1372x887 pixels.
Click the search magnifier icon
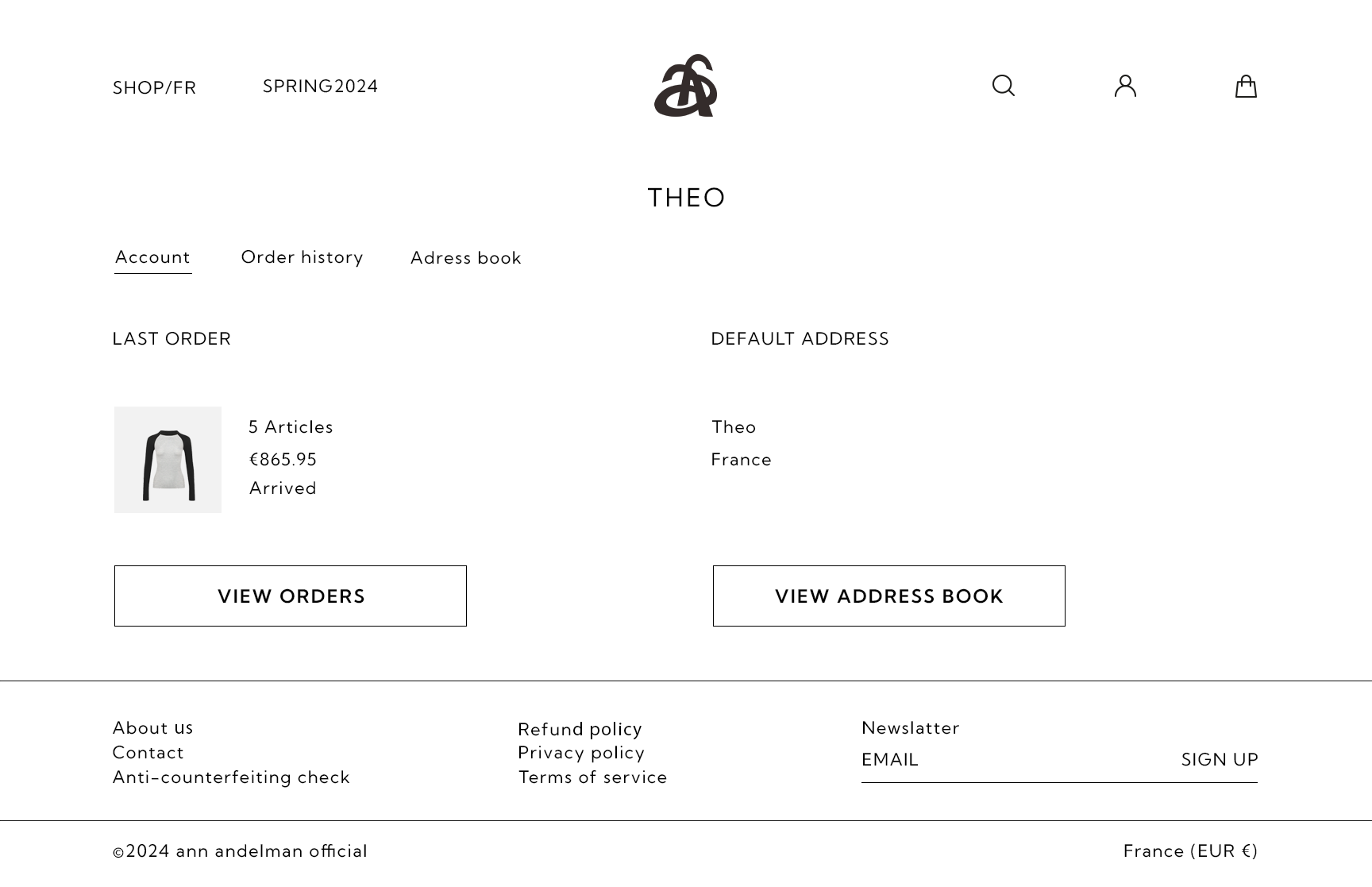point(1003,86)
